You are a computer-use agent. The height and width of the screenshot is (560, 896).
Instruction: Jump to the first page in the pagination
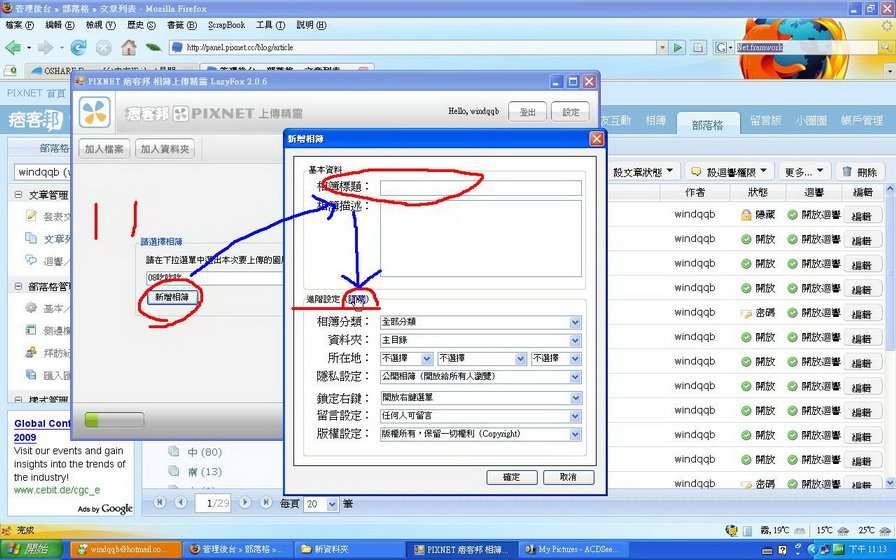160,502
